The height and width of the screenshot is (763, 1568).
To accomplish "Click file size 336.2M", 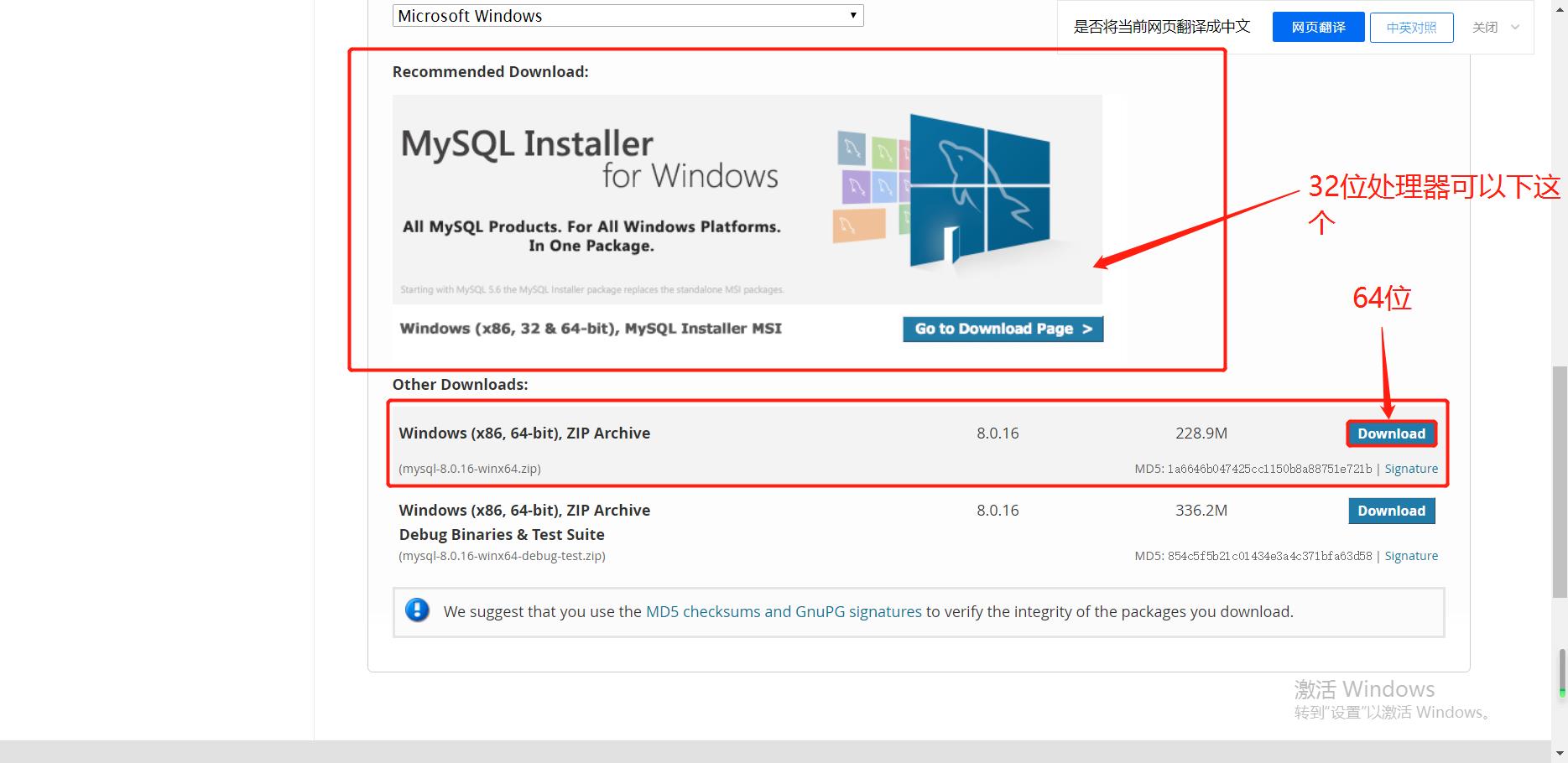I will pyautogui.click(x=1201, y=511).
